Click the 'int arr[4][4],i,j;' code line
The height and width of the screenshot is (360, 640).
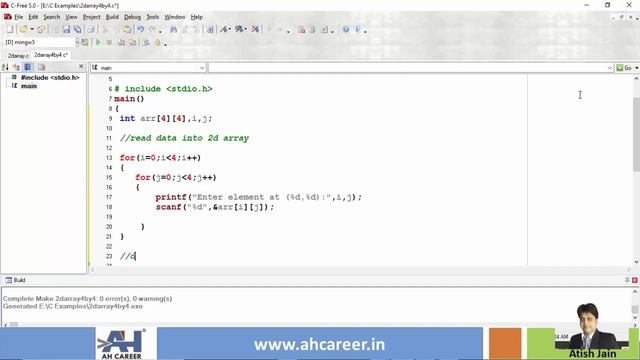tap(166, 118)
